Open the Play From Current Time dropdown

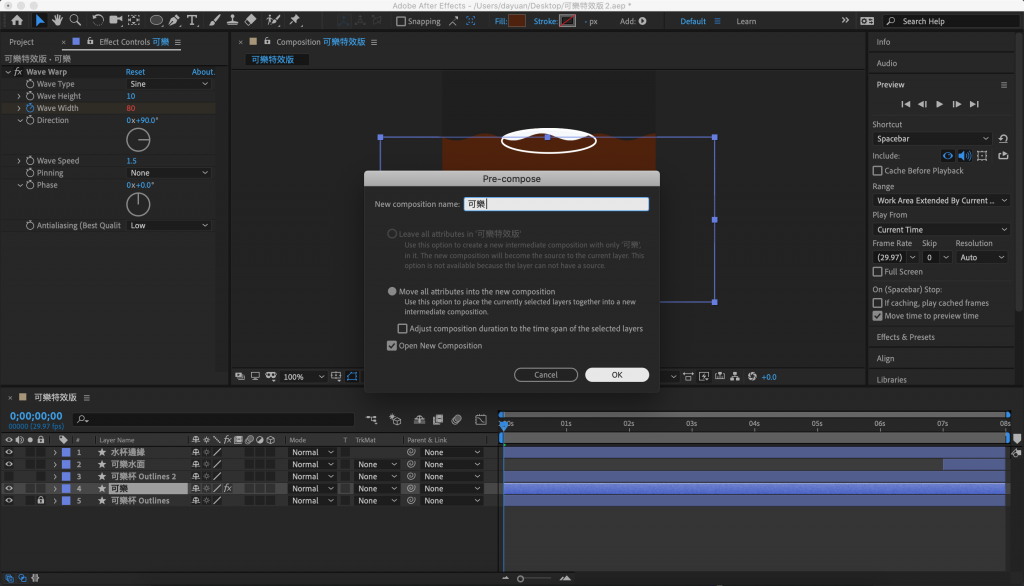939,230
